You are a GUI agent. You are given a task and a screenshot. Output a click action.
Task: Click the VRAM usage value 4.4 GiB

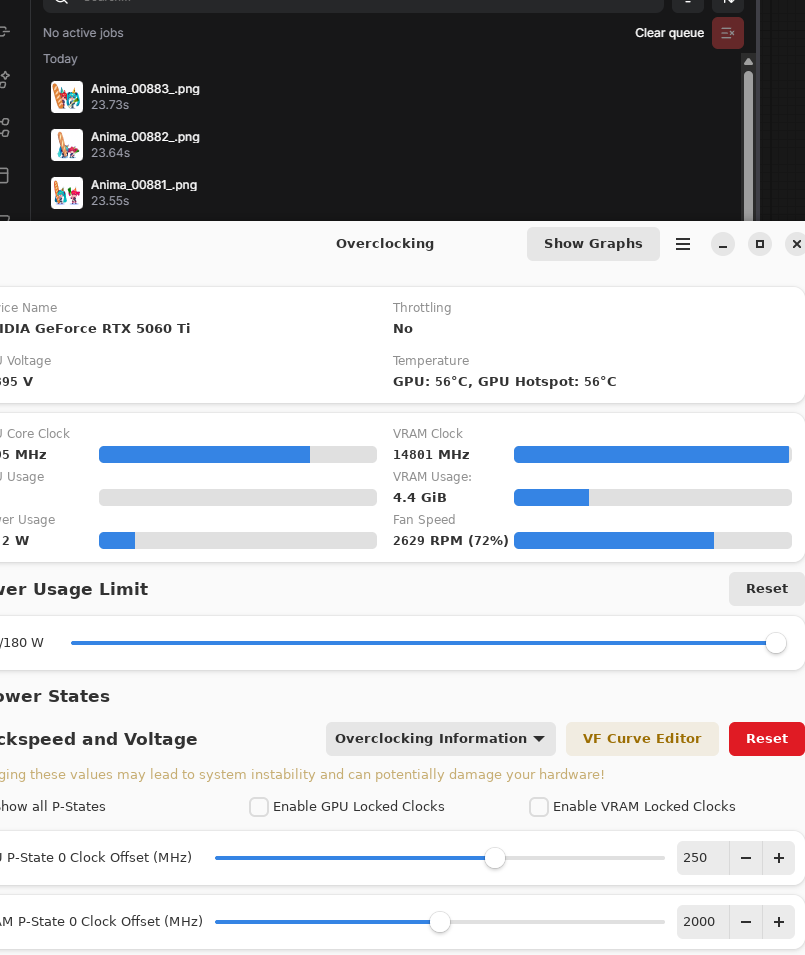420,498
